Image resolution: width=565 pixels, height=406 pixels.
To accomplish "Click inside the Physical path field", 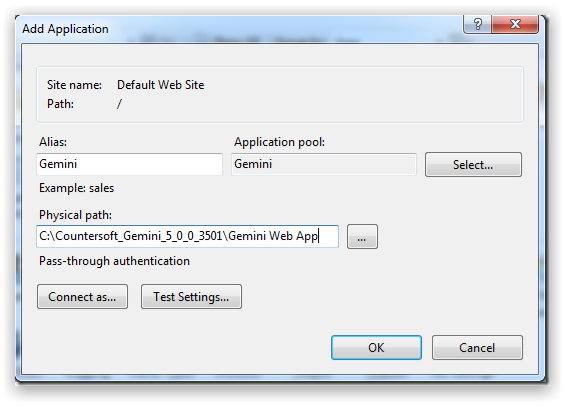I will click(x=187, y=236).
